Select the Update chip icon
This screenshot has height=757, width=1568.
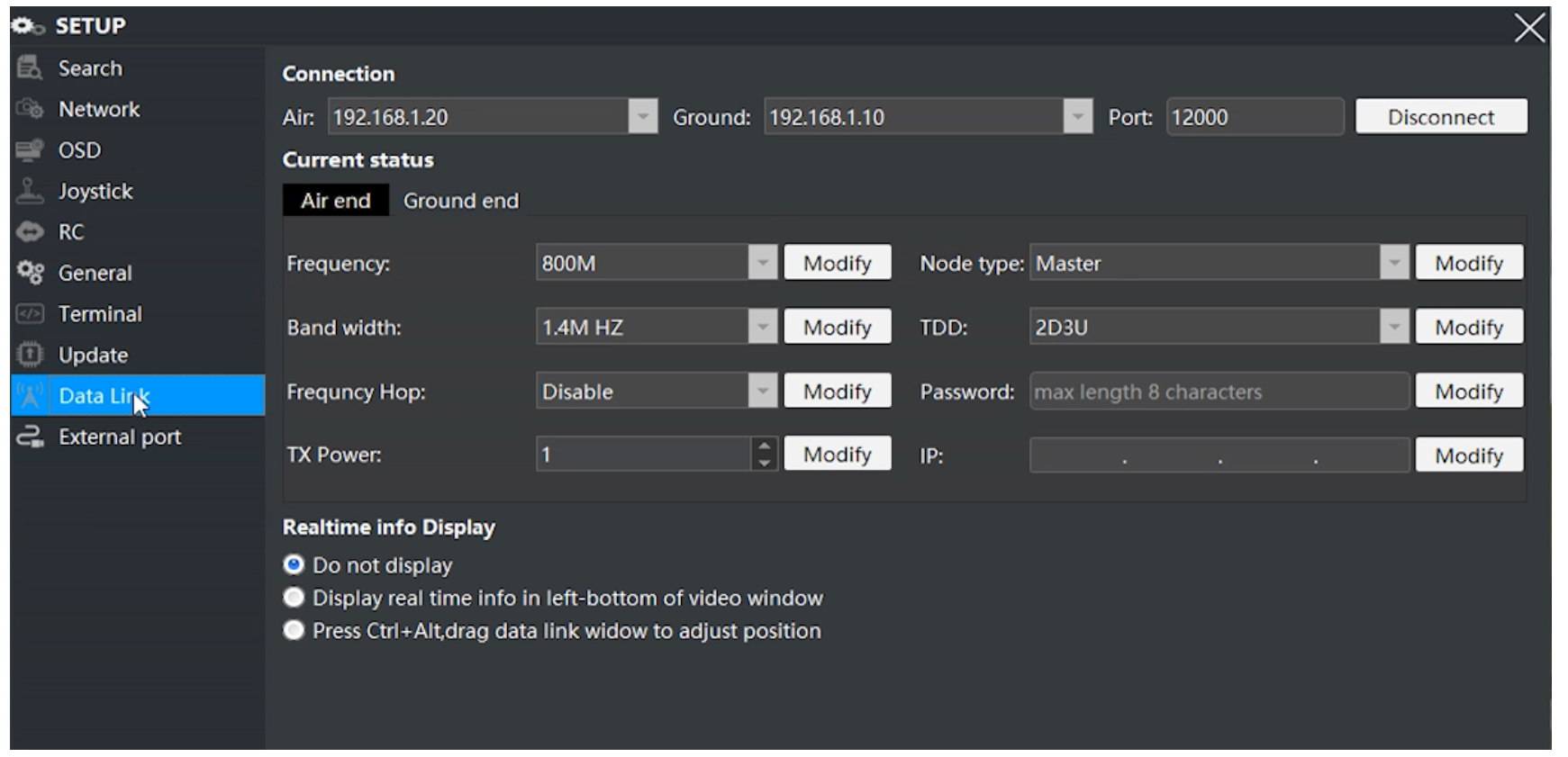click(30, 355)
